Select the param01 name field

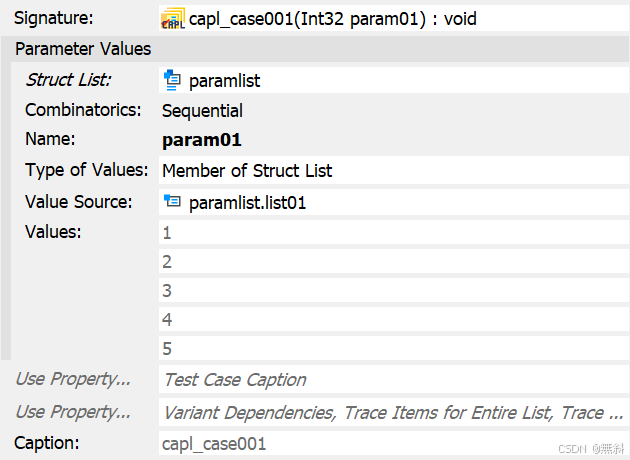pyautogui.click(x=392, y=140)
